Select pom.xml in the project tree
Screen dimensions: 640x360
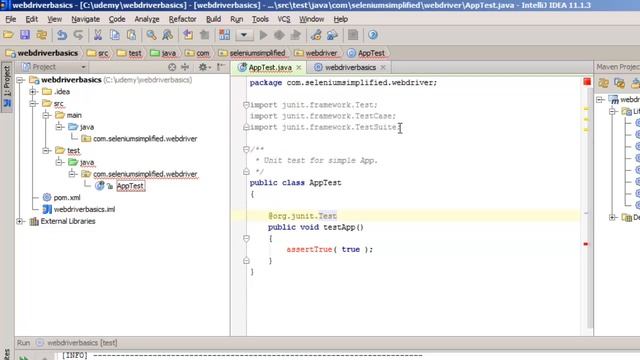[x=67, y=198]
